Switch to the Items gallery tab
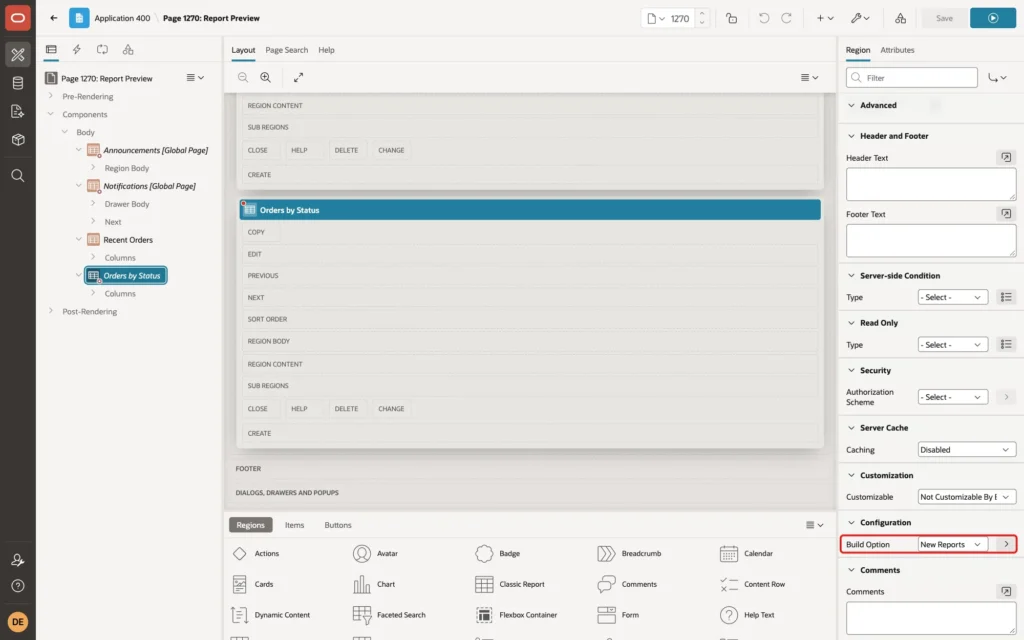This screenshot has height=640, width=1024. (294, 525)
